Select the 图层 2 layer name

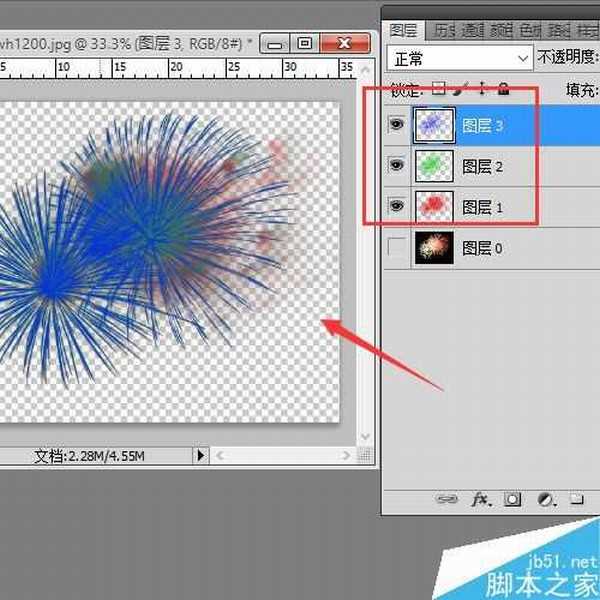click(483, 166)
